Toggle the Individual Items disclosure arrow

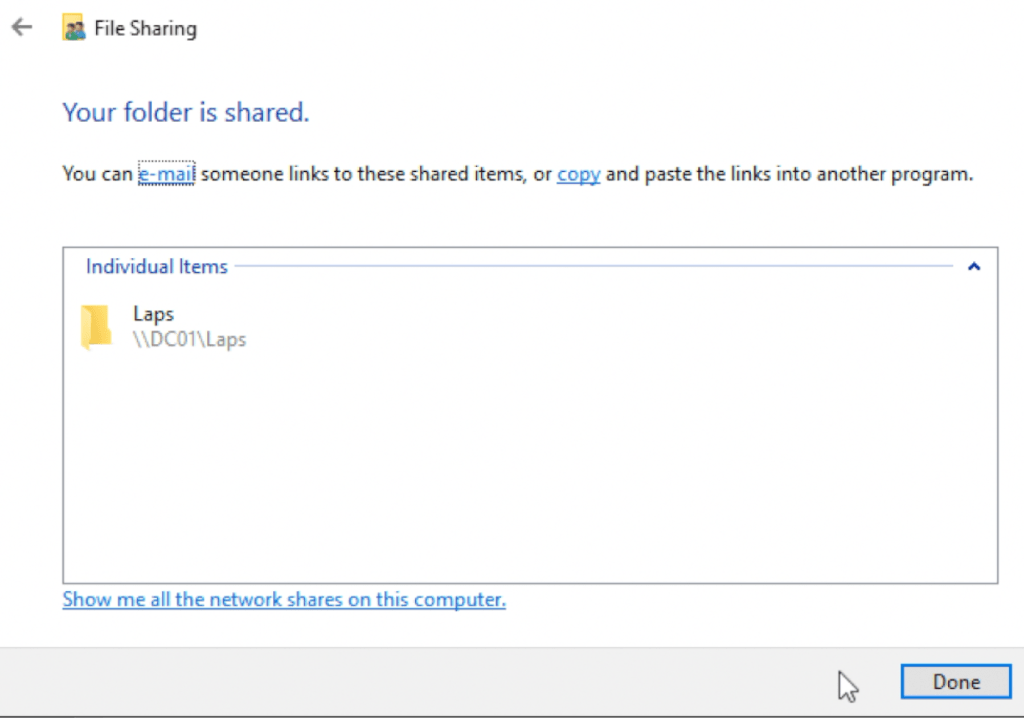coord(972,266)
